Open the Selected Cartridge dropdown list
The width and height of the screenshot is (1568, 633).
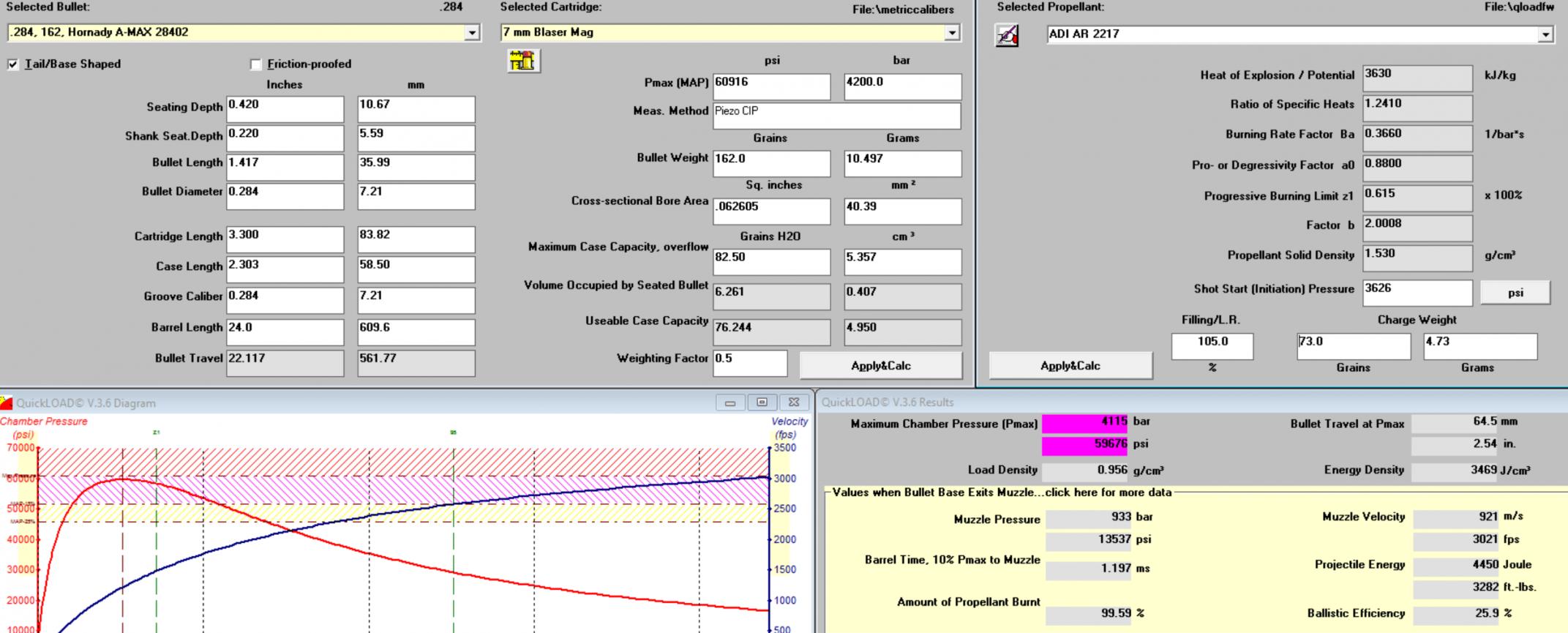[952, 33]
